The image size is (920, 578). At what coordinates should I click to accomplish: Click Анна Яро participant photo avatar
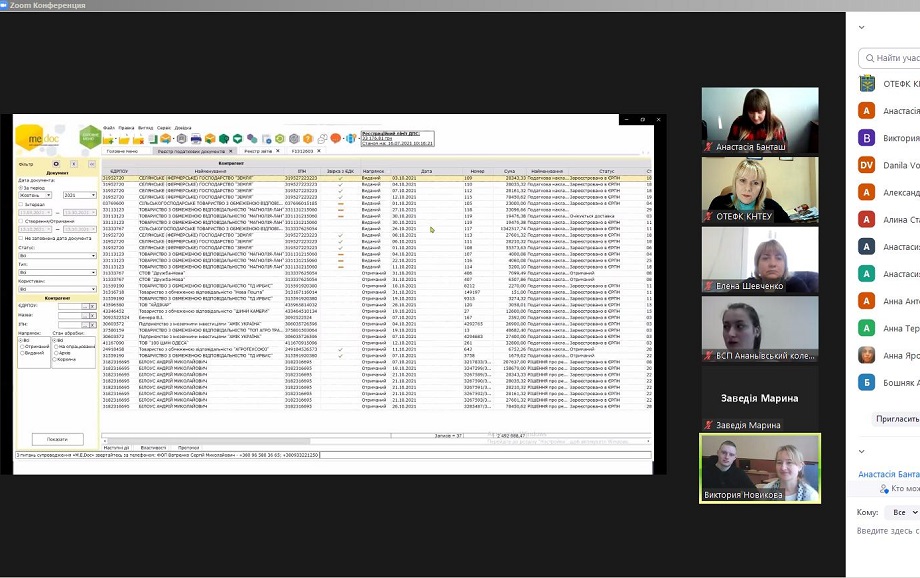[x=867, y=355]
